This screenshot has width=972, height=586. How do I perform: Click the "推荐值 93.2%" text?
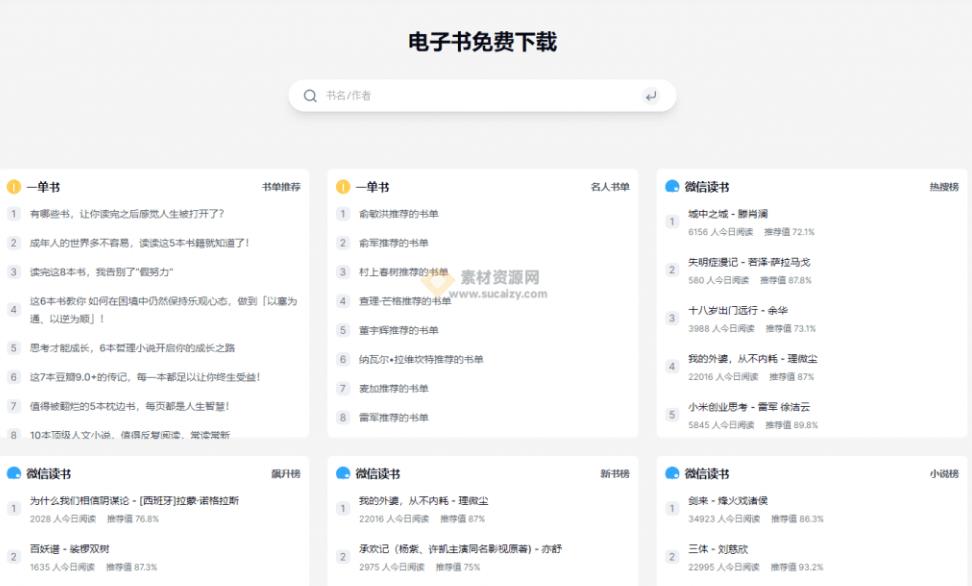[797, 567]
